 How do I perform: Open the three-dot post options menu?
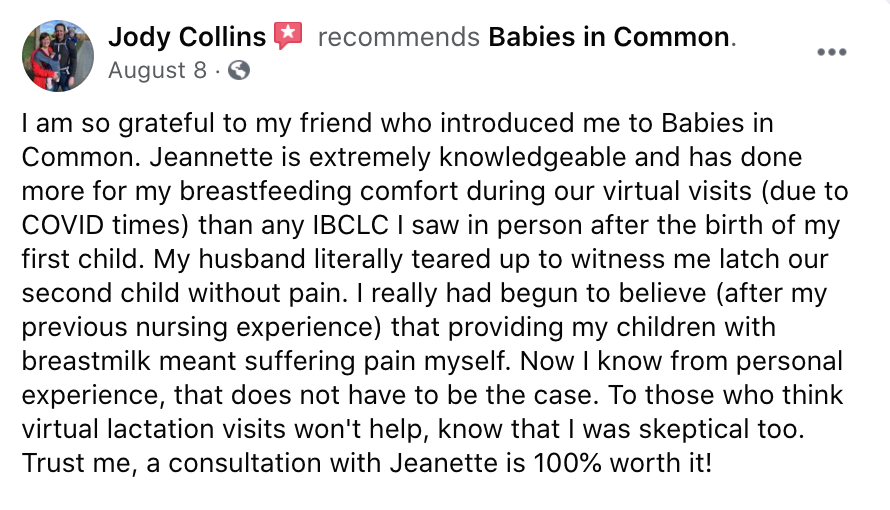[832, 52]
